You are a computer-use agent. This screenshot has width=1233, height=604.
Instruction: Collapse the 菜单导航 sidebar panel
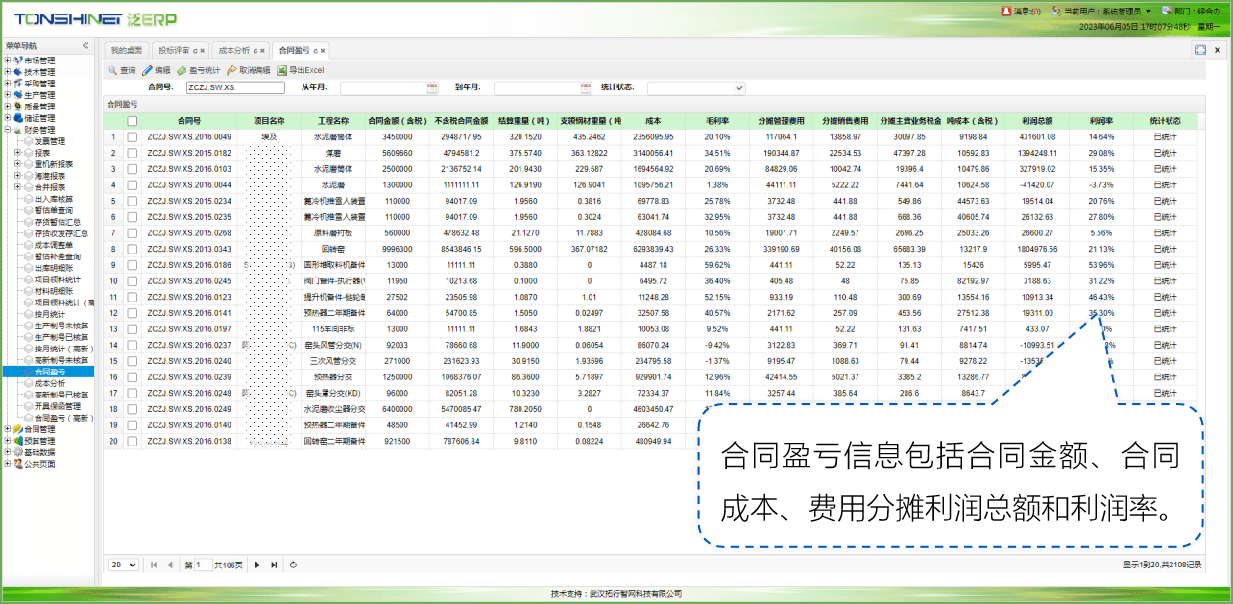[x=85, y=46]
